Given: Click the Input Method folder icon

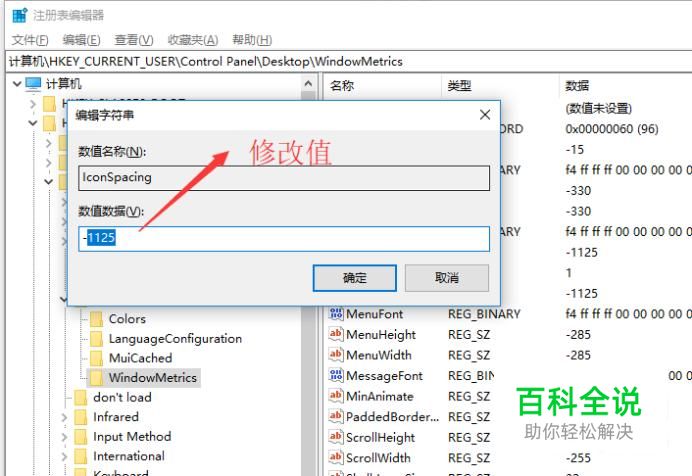Looking at the screenshot, I should pyautogui.click(x=81, y=437).
